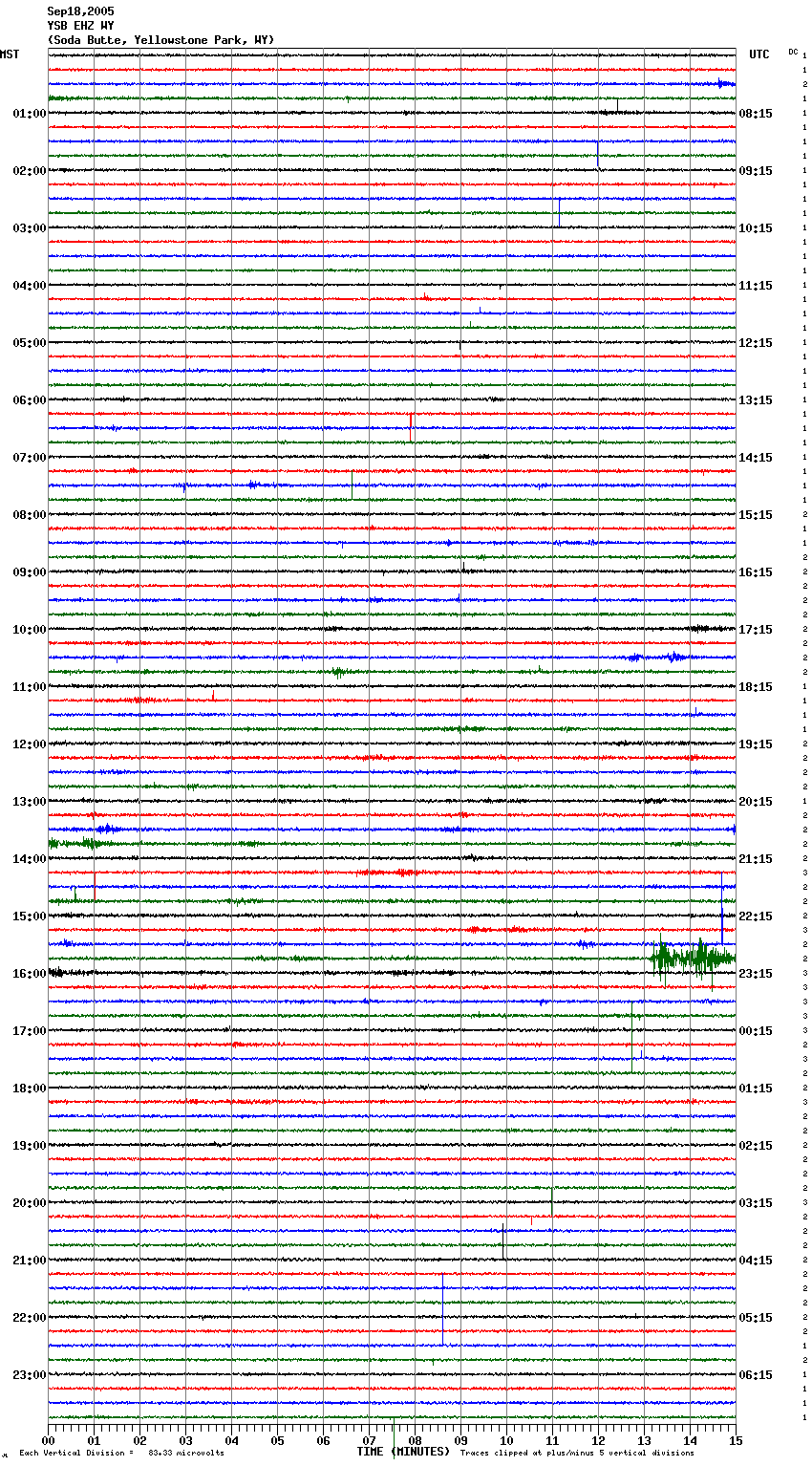Image resolution: width=812 pixels, height=1466 pixels.
Task: Select the 23:00 MST time label
Action: [30, 1375]
